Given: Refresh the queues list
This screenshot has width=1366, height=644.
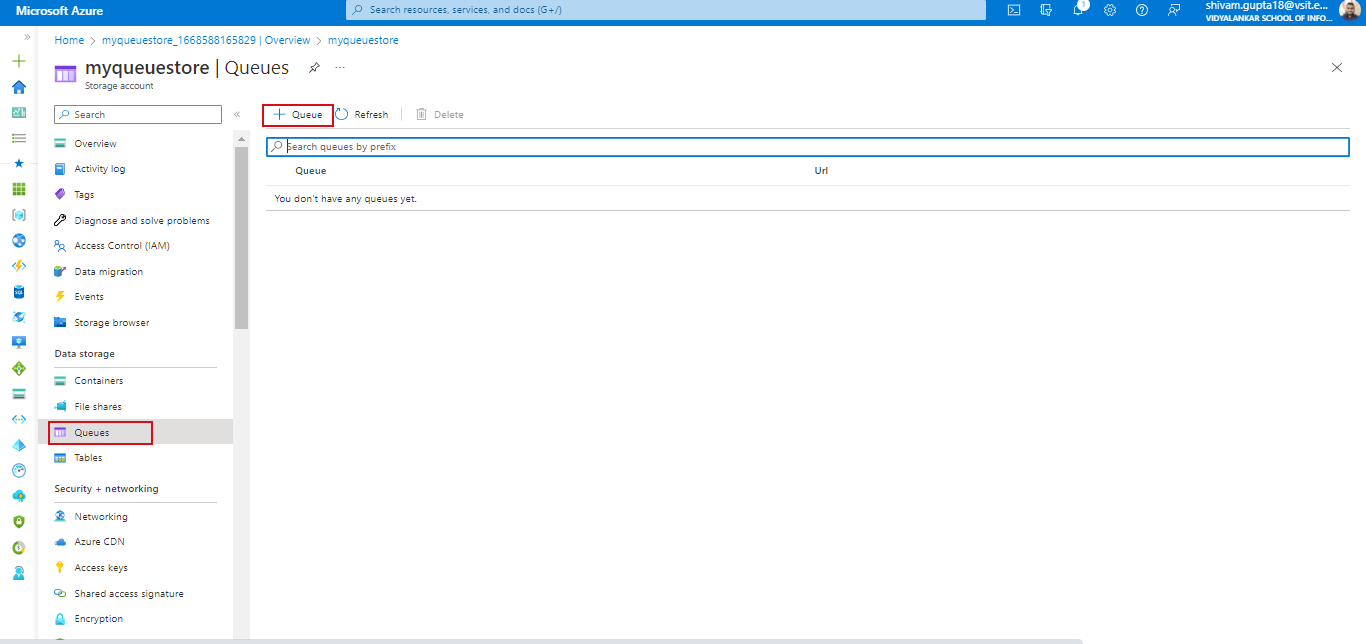Looking at the screenshot, I should 362,115.
